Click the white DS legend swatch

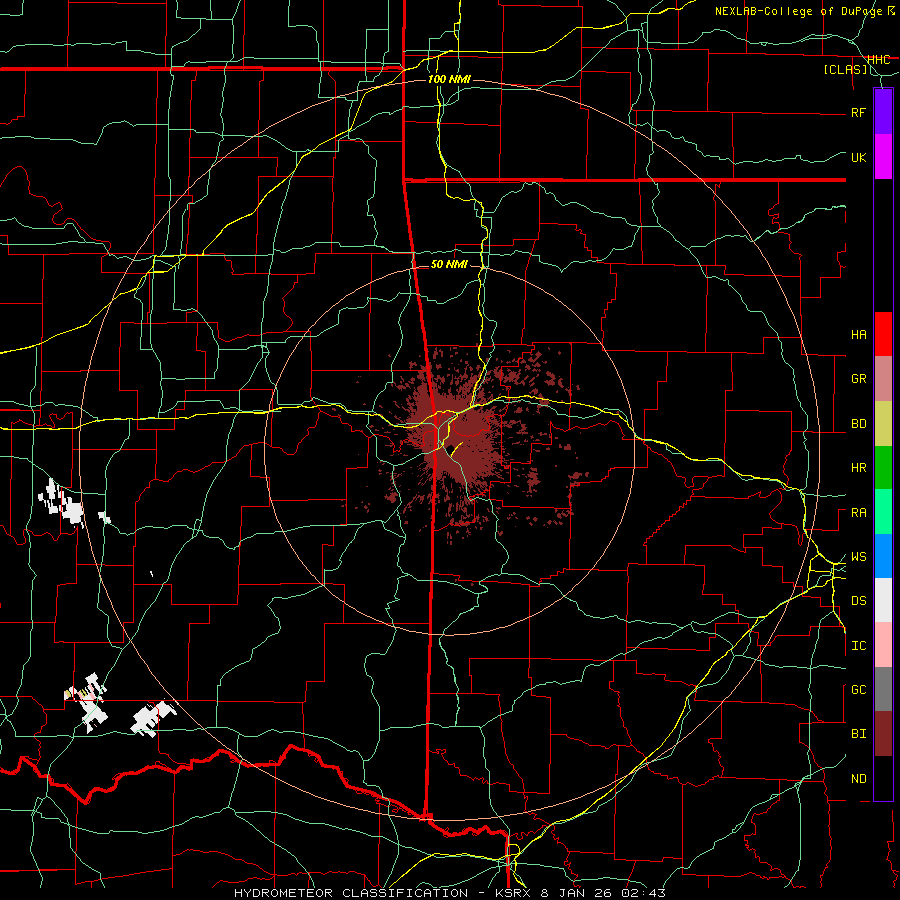click(883, 600)
